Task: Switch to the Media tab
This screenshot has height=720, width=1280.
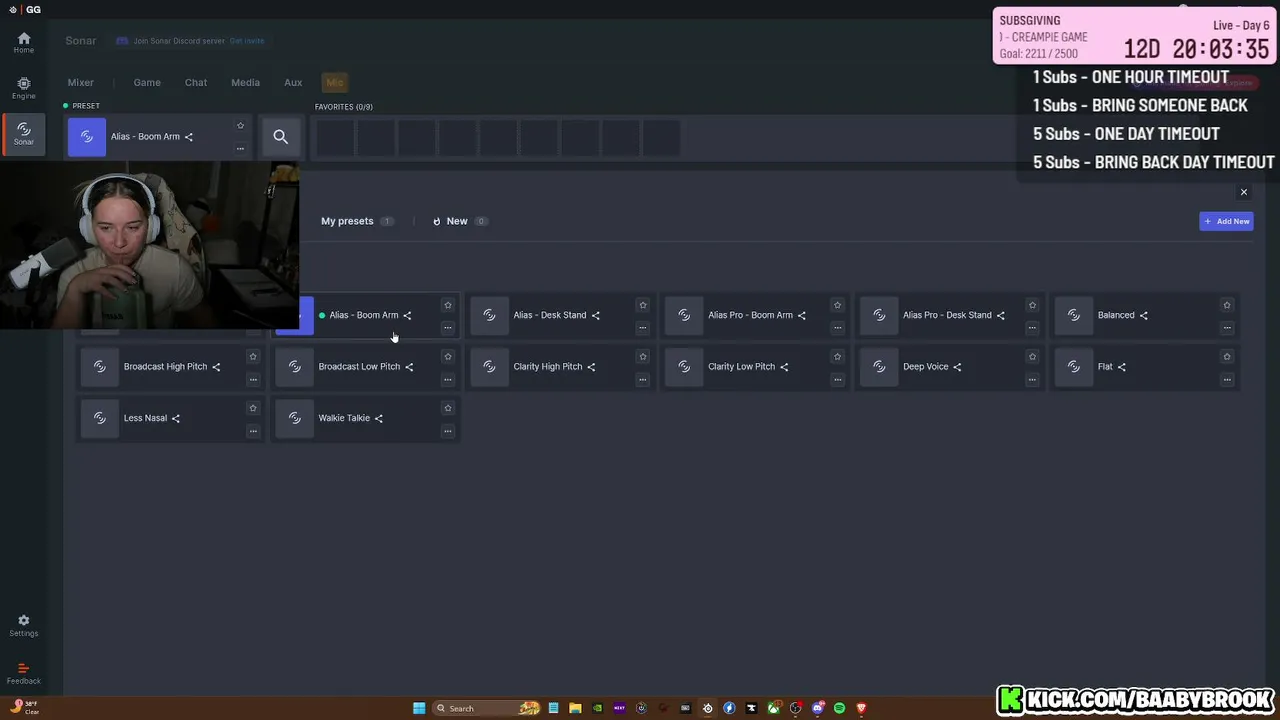Action: [x=245, y=83]
